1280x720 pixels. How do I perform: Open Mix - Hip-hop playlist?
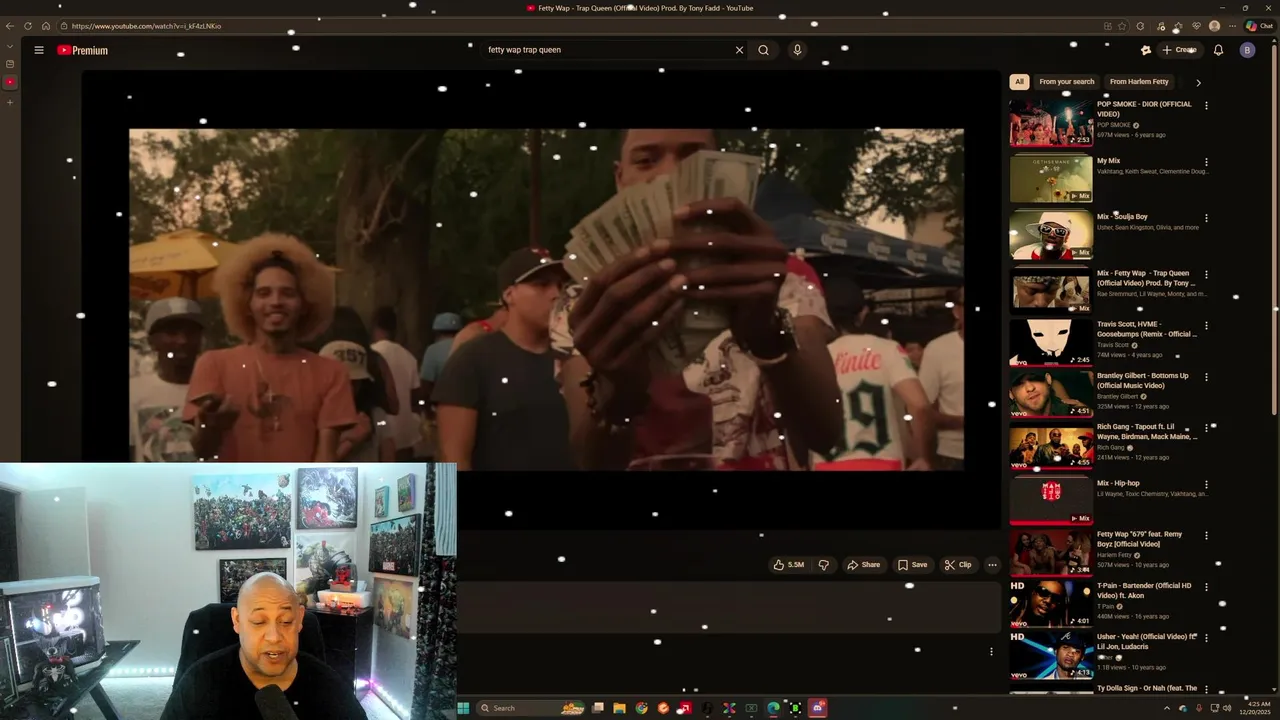tap(1051, 501)
